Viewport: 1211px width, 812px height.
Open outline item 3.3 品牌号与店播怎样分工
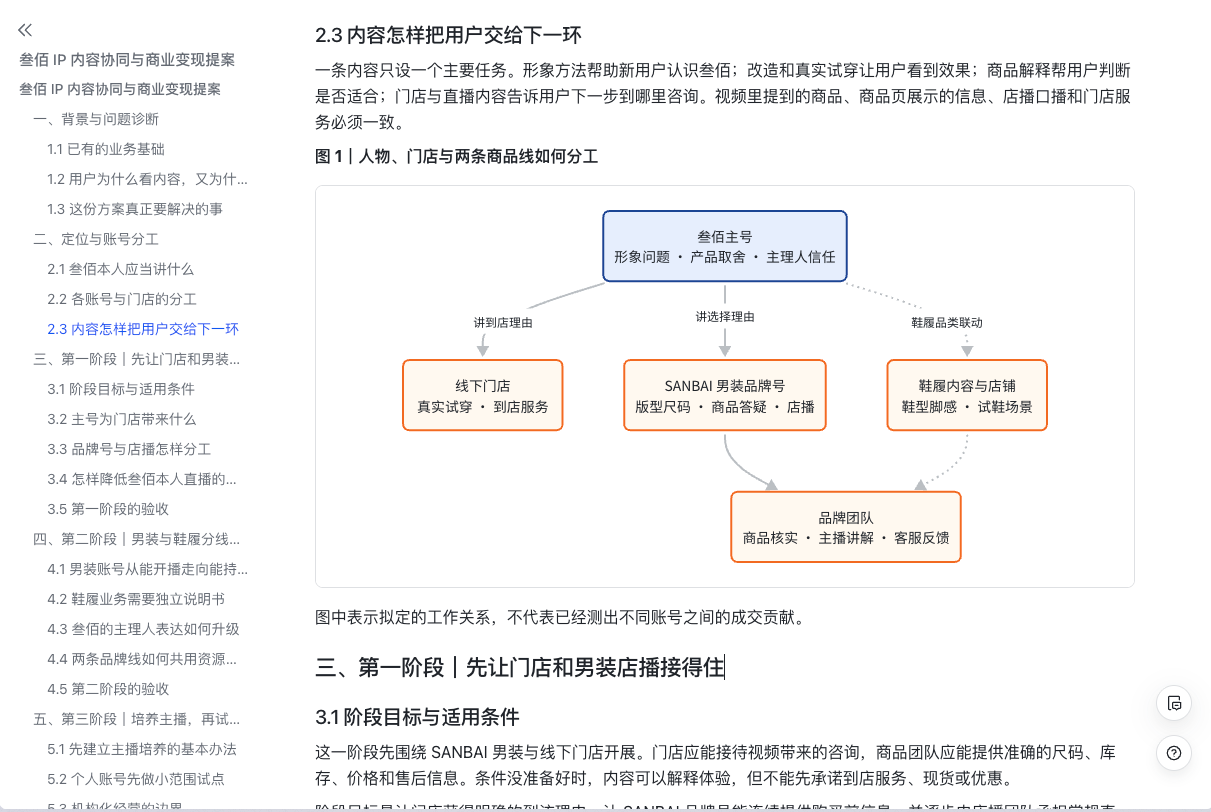click(129, 449)
